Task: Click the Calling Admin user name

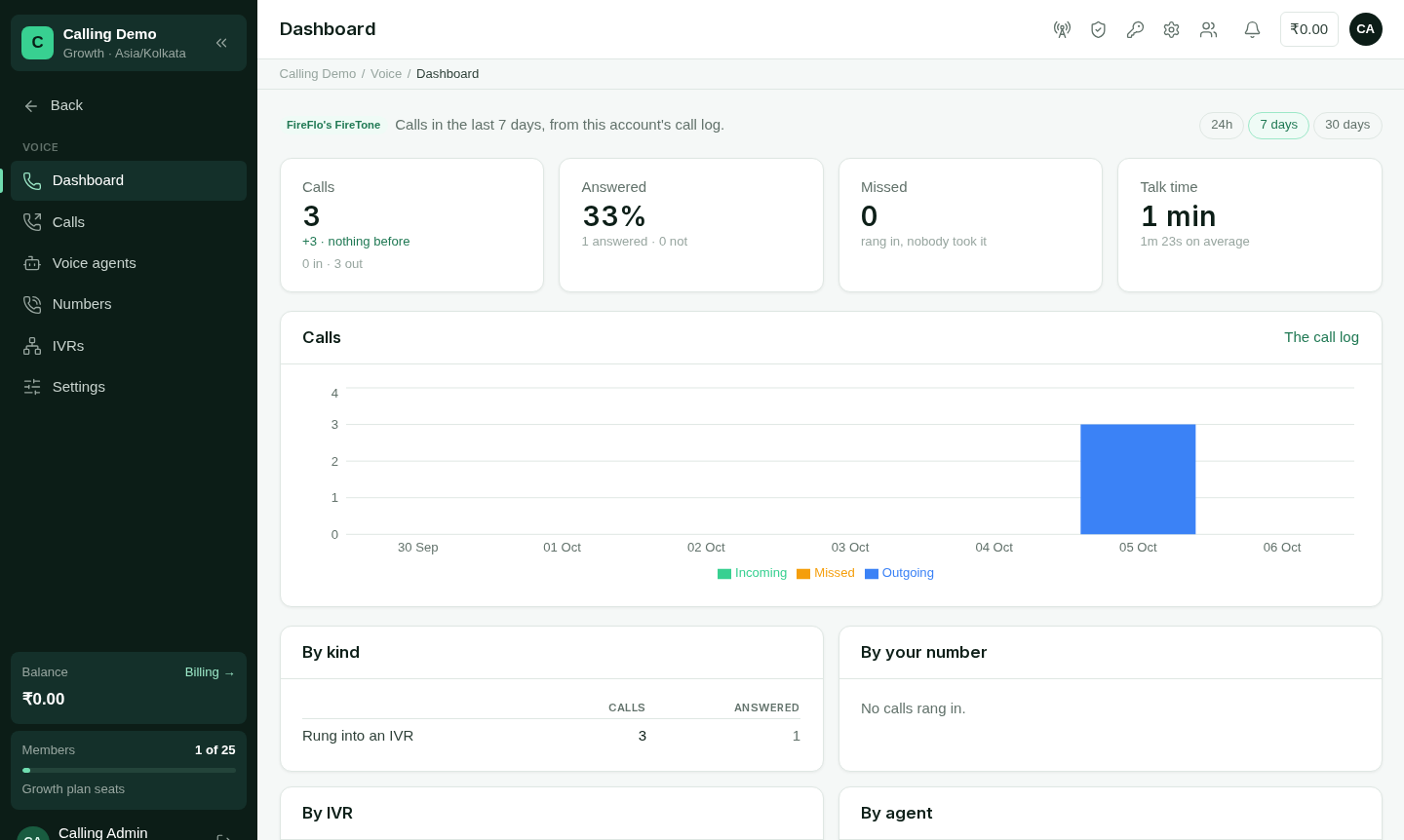Action: (x=103, y=832)
